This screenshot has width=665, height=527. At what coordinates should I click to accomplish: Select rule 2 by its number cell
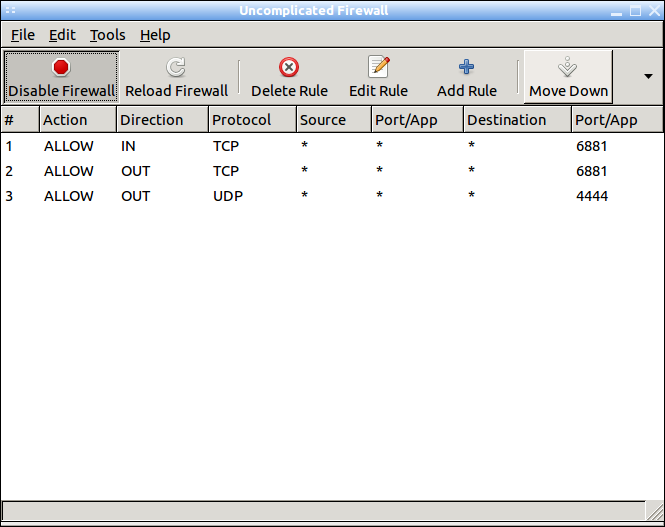[x=9, y=171]
